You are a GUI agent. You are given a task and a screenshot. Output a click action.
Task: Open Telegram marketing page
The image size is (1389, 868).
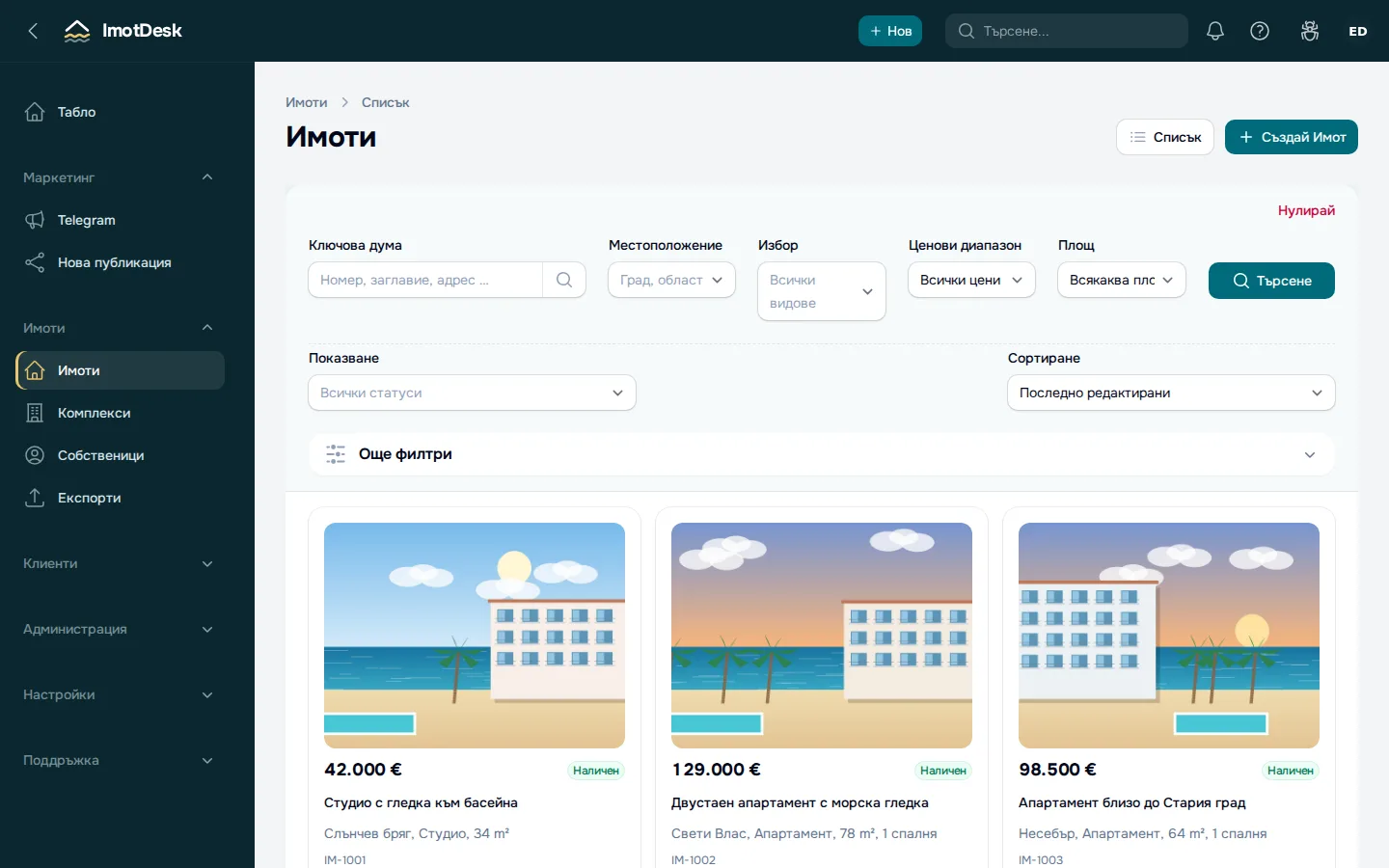120,220
